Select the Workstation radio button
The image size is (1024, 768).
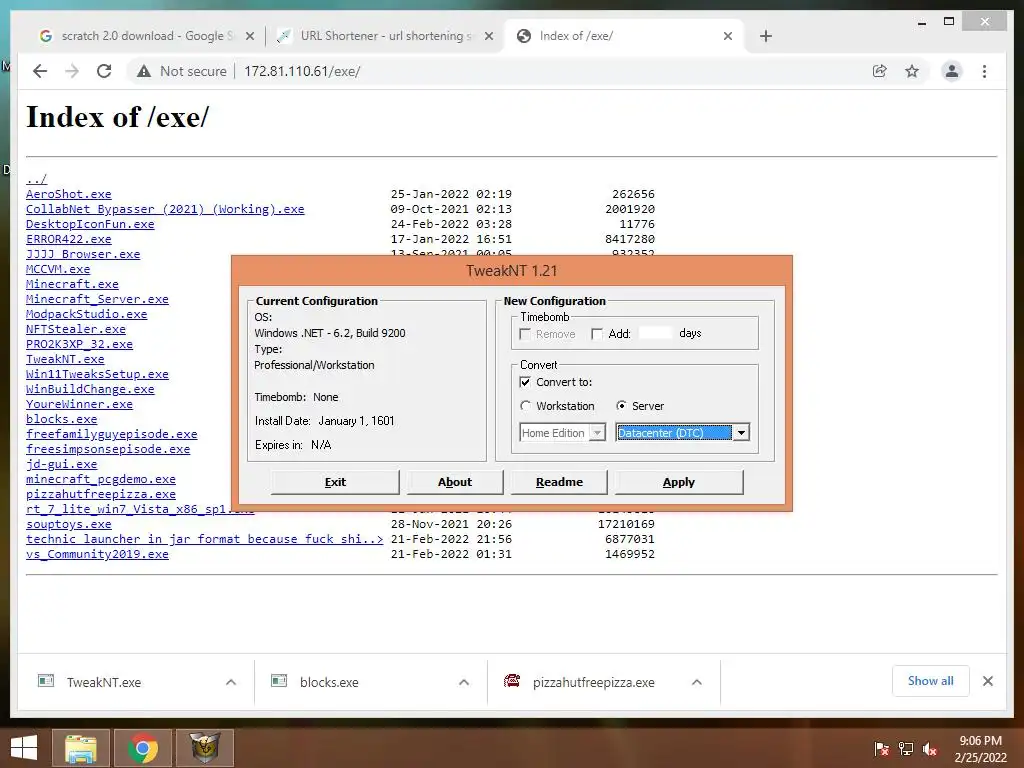(525, 406)
